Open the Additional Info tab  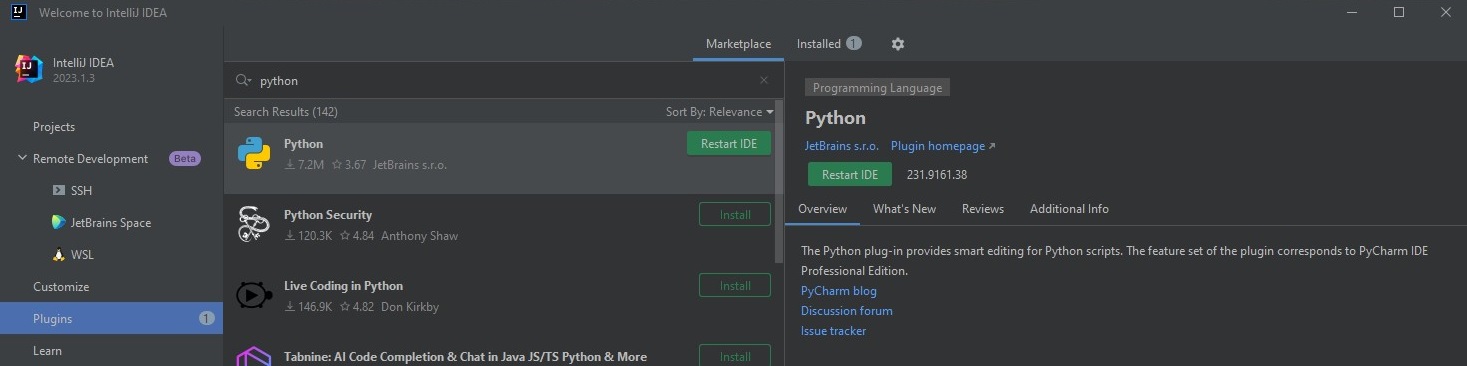point(1069,209)
